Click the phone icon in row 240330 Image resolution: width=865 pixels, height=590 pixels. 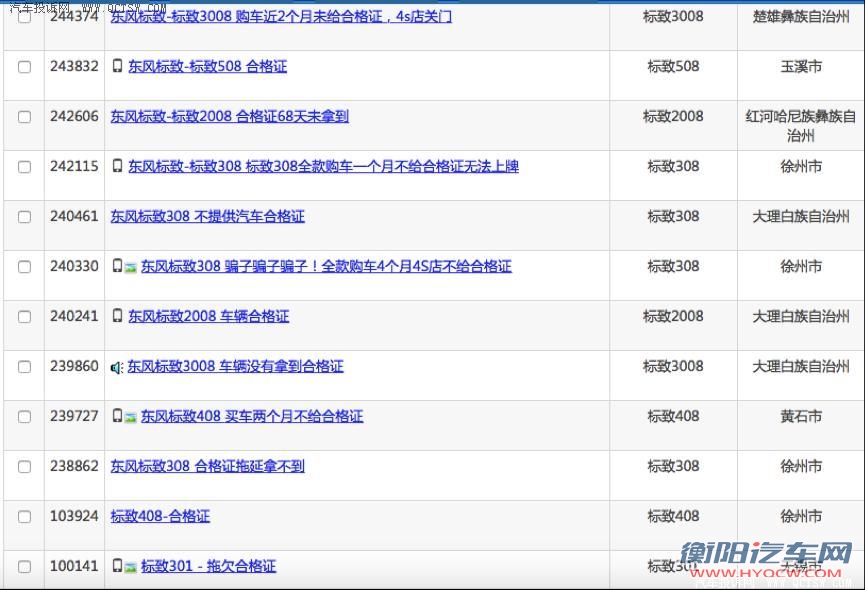(x=117, y=266)
